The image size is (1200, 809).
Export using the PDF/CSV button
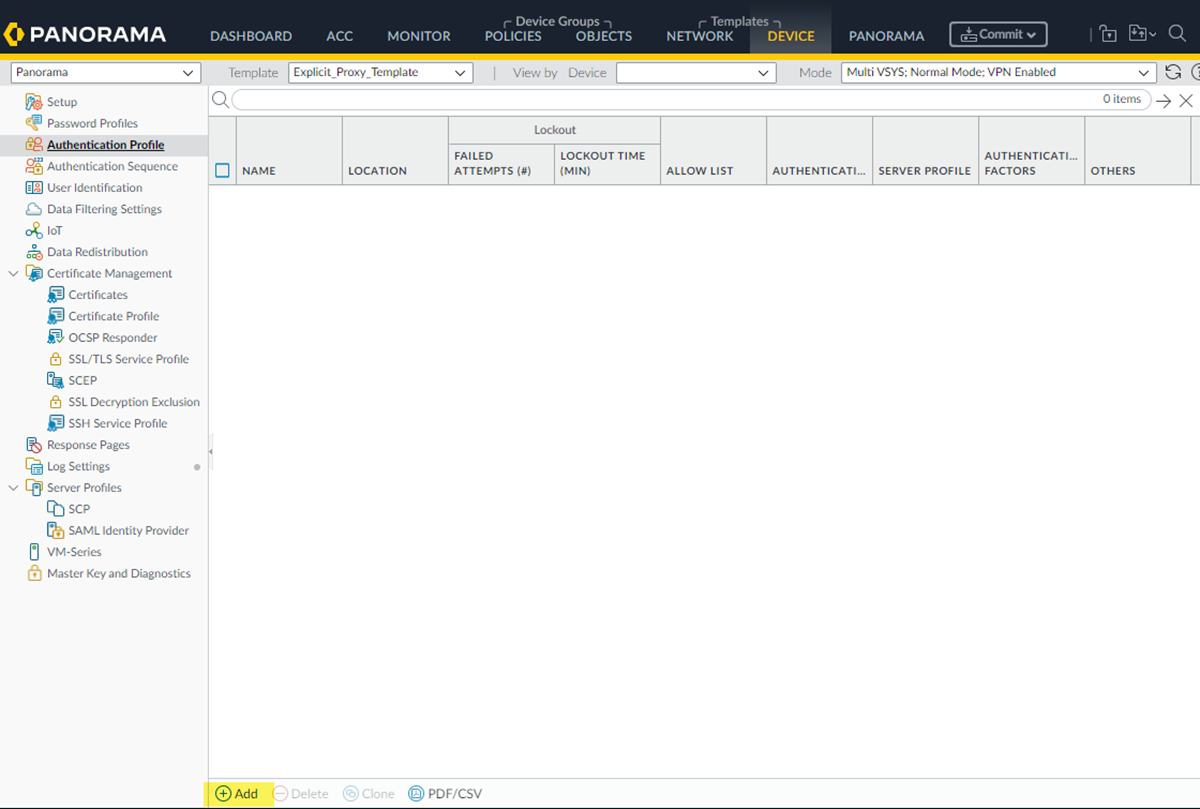tap(445, 794)
